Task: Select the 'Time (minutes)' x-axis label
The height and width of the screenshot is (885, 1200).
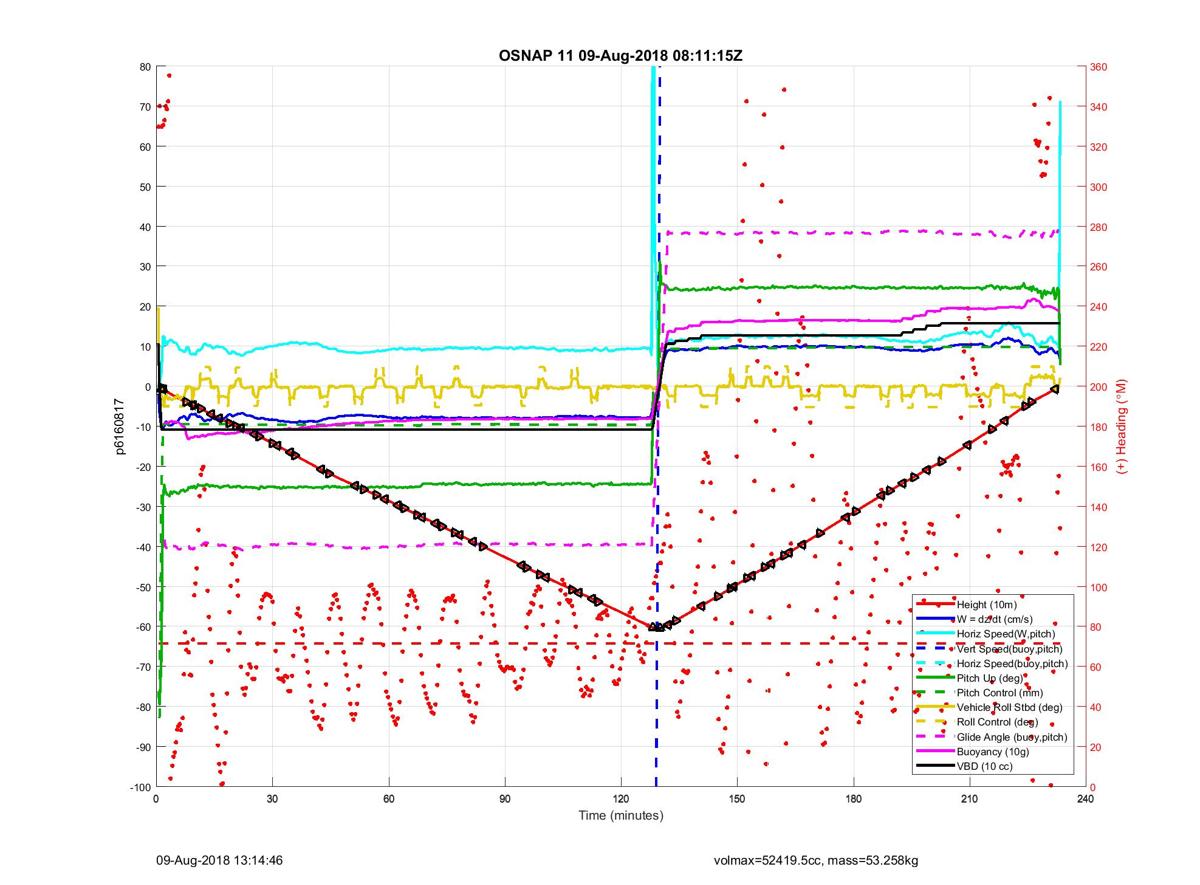Action: [x=621, y=816]
